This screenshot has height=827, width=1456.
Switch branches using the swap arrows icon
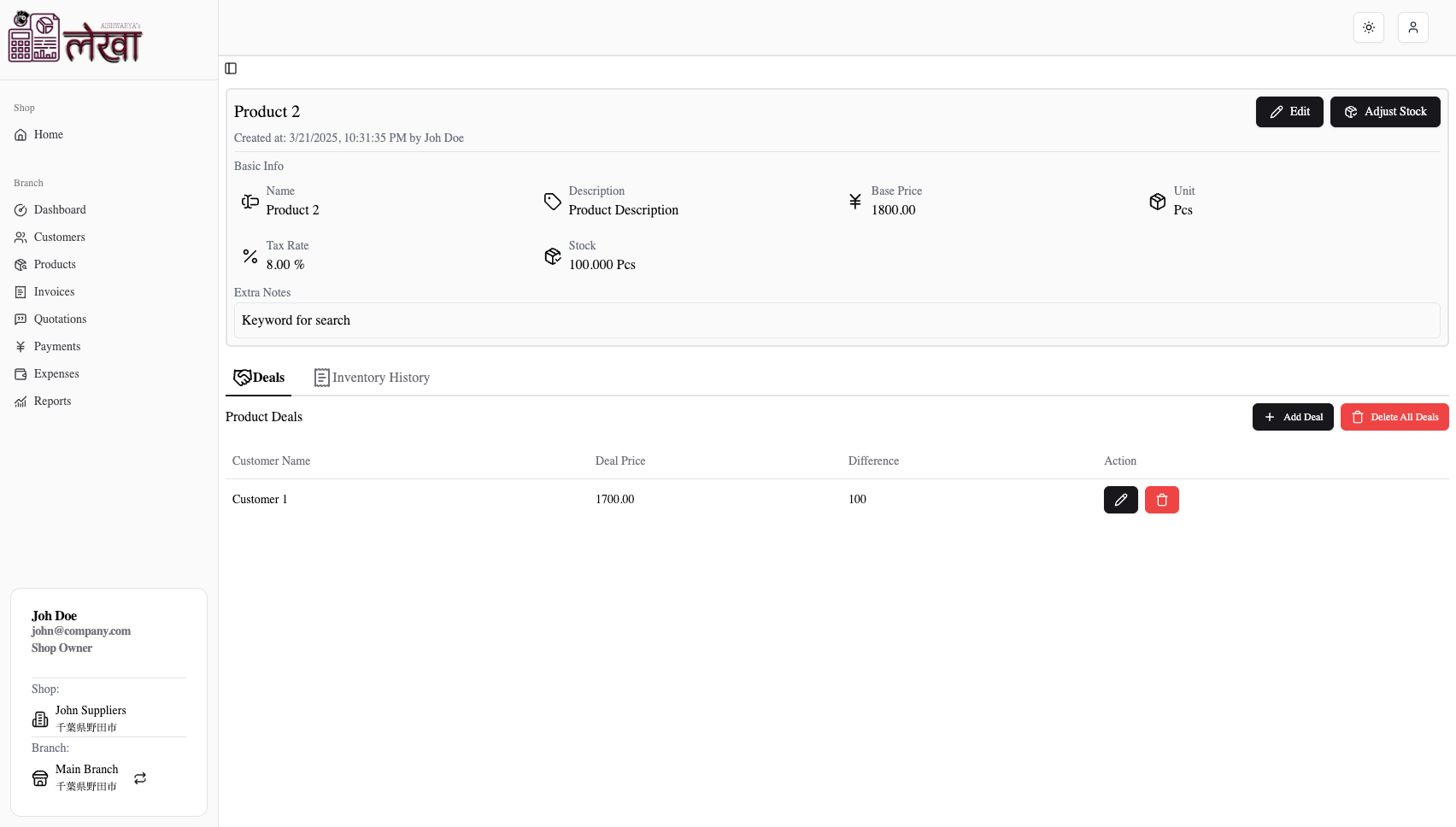point(139,778)
